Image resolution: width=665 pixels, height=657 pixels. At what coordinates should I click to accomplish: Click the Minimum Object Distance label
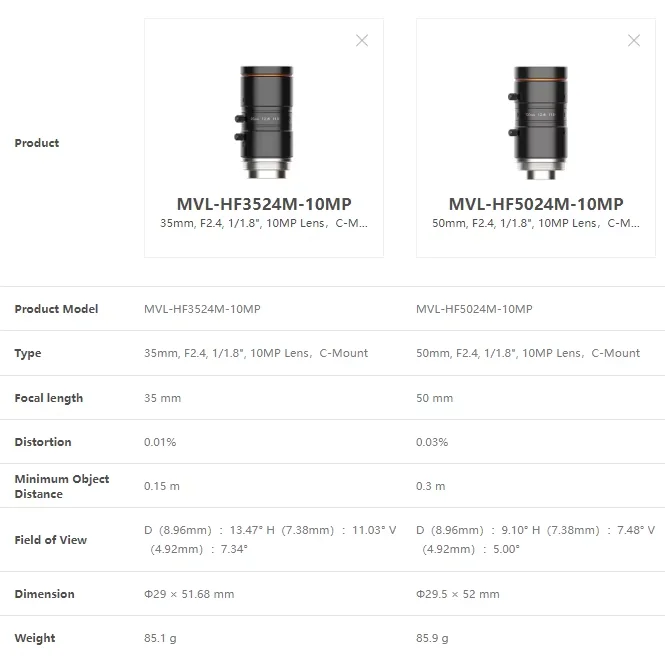(x=62, y=486)
